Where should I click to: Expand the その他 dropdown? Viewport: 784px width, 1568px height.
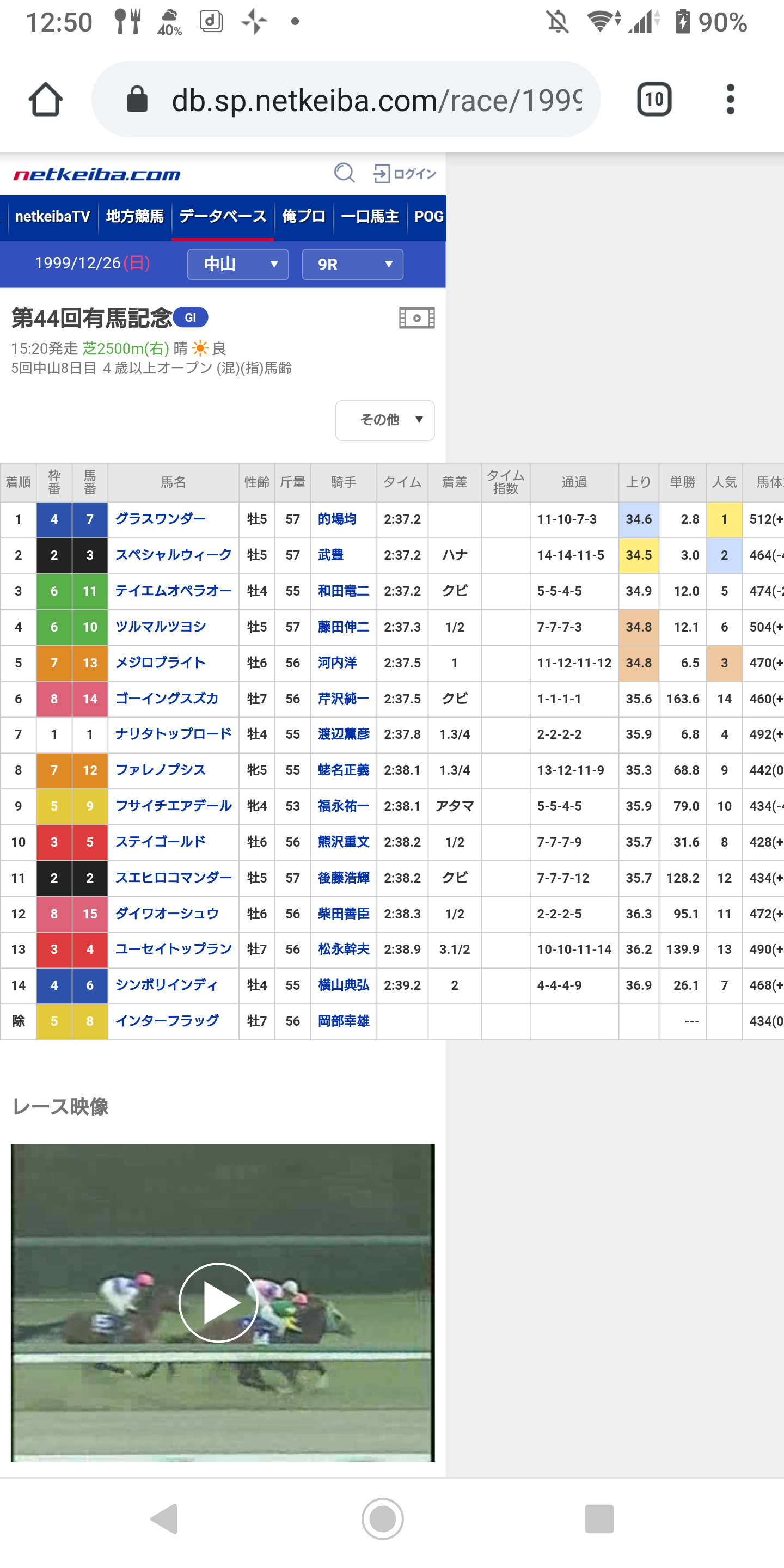(x=385, y=420)
